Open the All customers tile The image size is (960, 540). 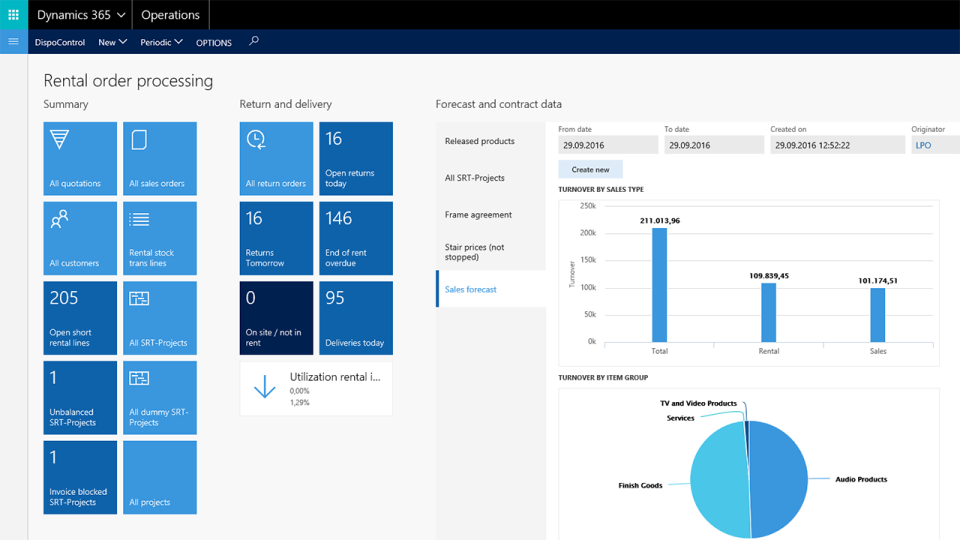click(80, 238)
